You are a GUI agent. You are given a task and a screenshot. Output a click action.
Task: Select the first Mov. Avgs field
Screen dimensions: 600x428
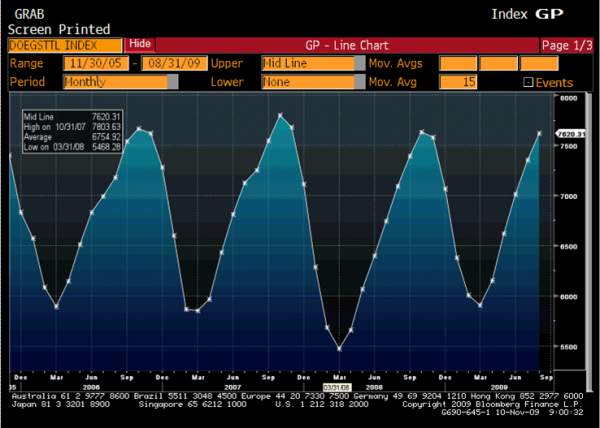point(458,63)
